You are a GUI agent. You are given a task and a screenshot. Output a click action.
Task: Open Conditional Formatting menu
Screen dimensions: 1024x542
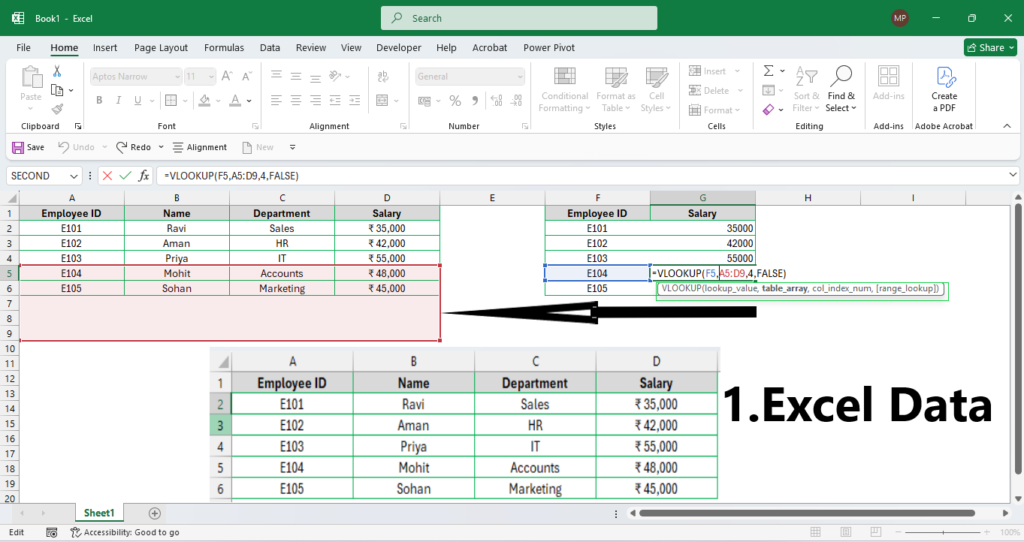(564, 89)
